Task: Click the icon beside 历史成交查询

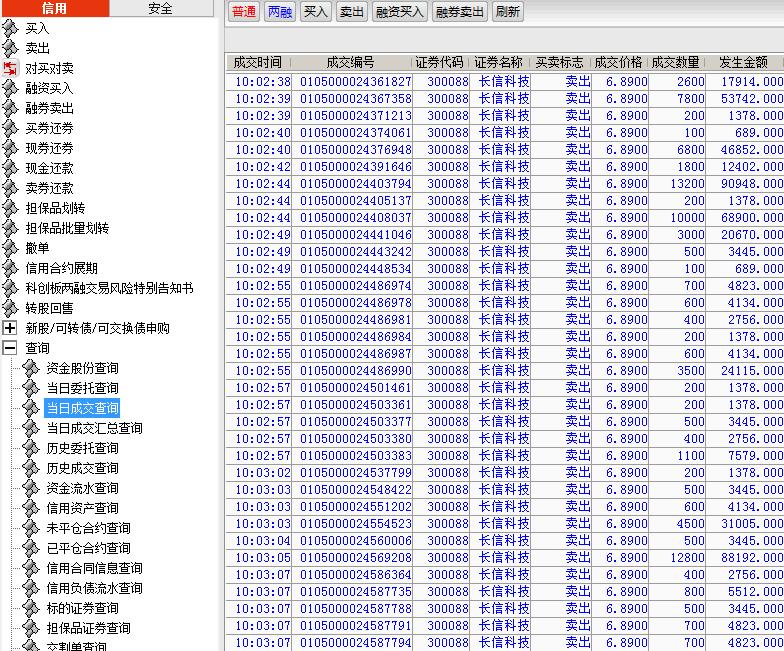Action: 30,468
